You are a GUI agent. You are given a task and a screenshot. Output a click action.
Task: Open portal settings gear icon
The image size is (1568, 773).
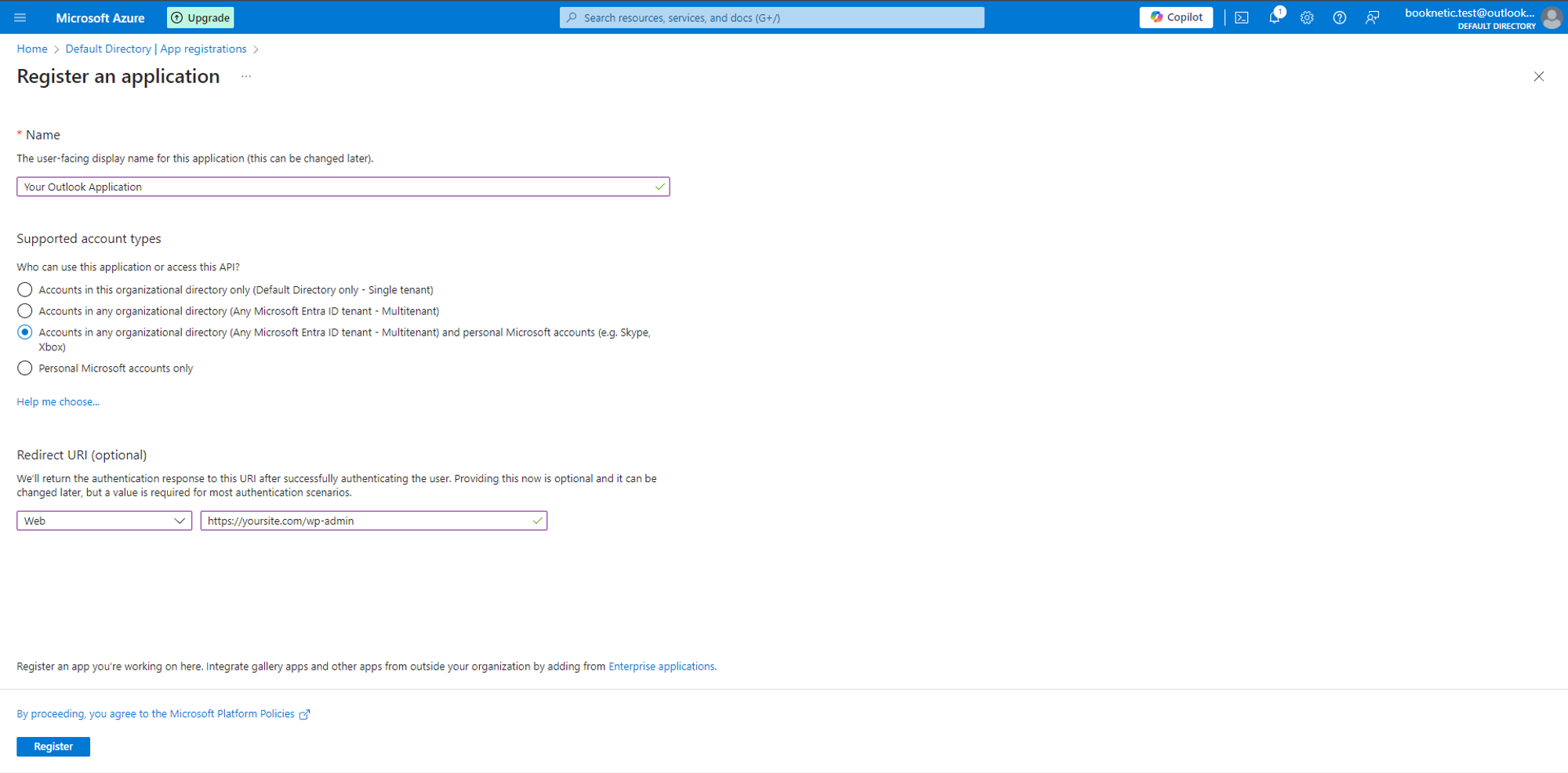pyautogui.click(x=1307, y=17)
